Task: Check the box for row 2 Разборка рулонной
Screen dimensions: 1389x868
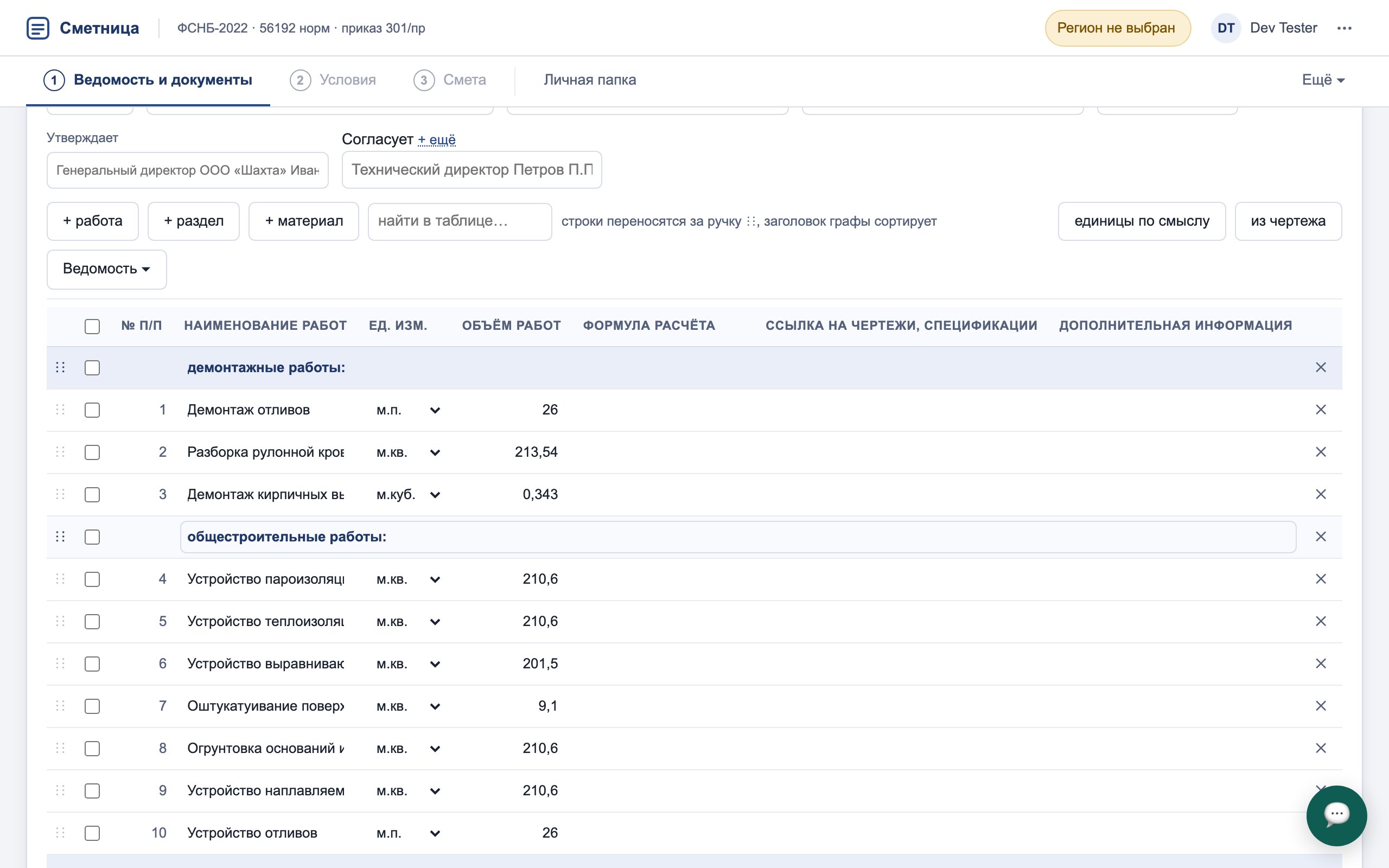Action: pos(92,452)
